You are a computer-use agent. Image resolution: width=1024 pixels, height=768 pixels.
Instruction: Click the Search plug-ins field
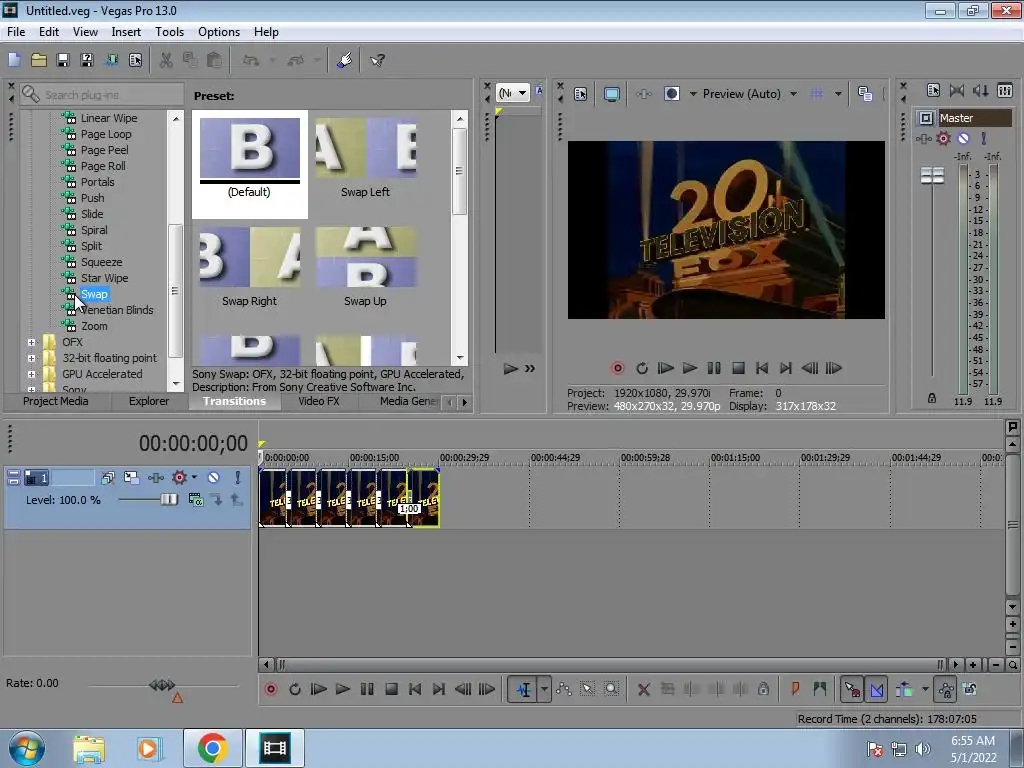coord(103,95)
